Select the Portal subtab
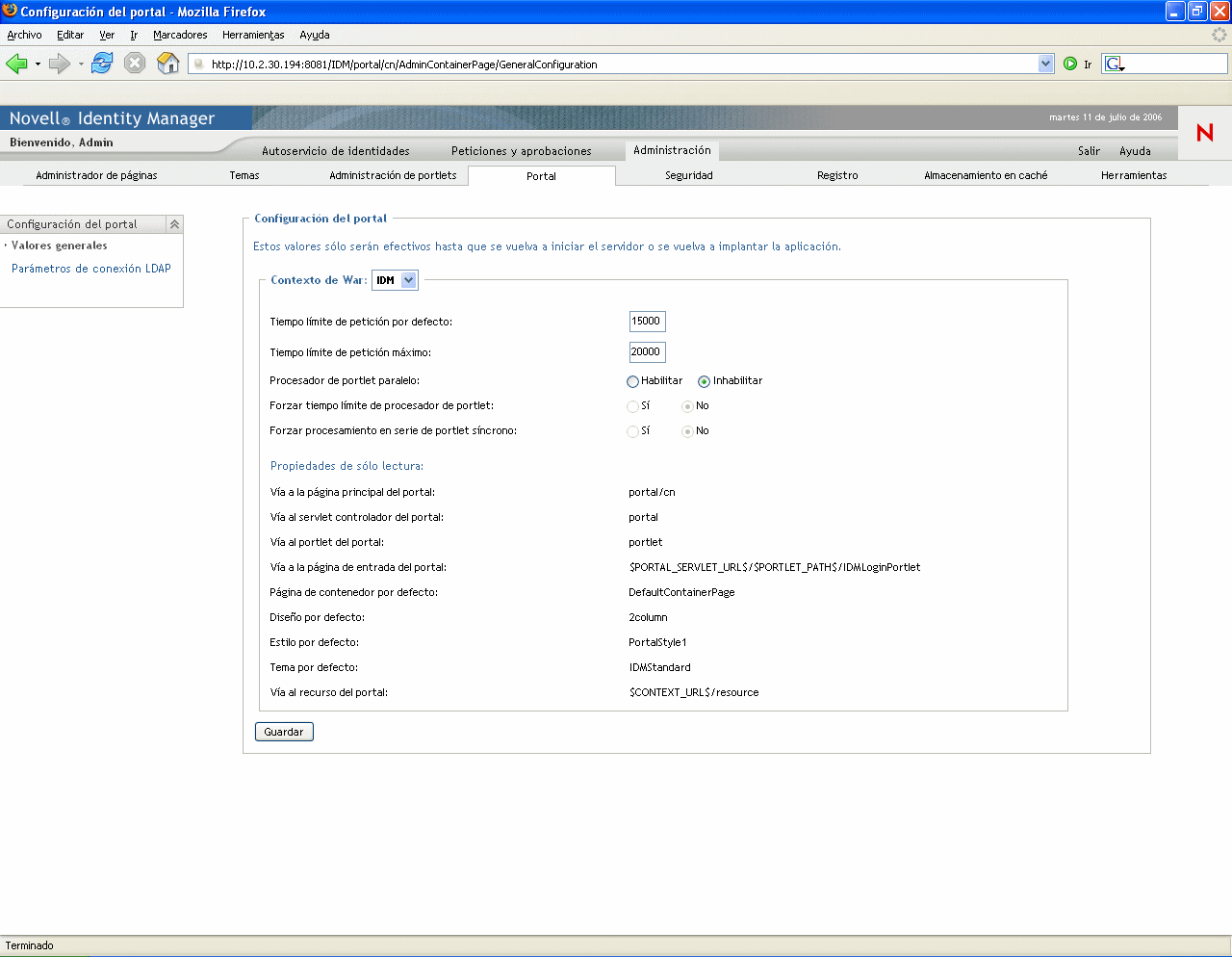This screenshot has width=1232, height=957. tap(541, 176)
